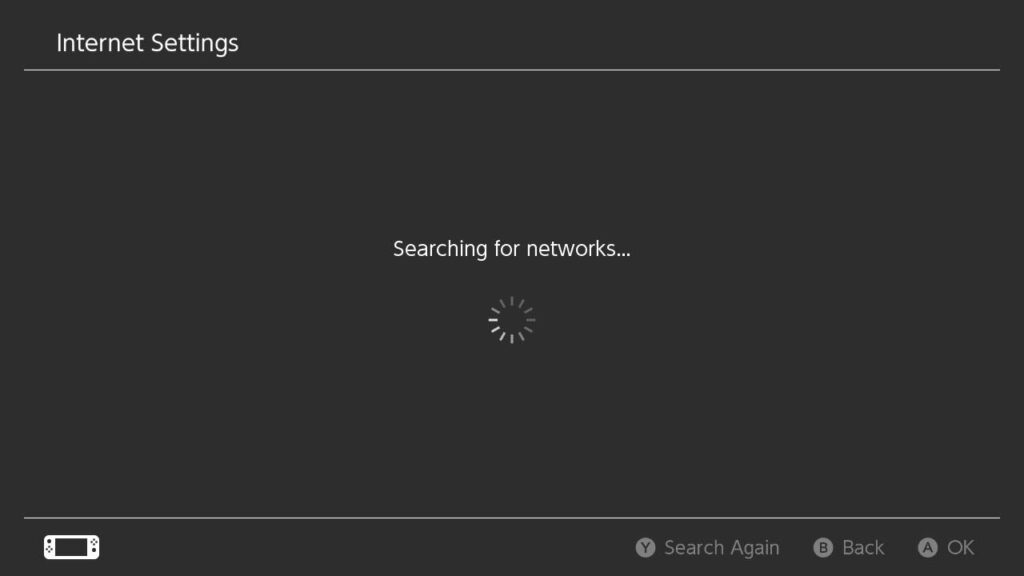1024x576 pixels.
Task: Click the loading spinner animation
Action: (x=512, y=320)
